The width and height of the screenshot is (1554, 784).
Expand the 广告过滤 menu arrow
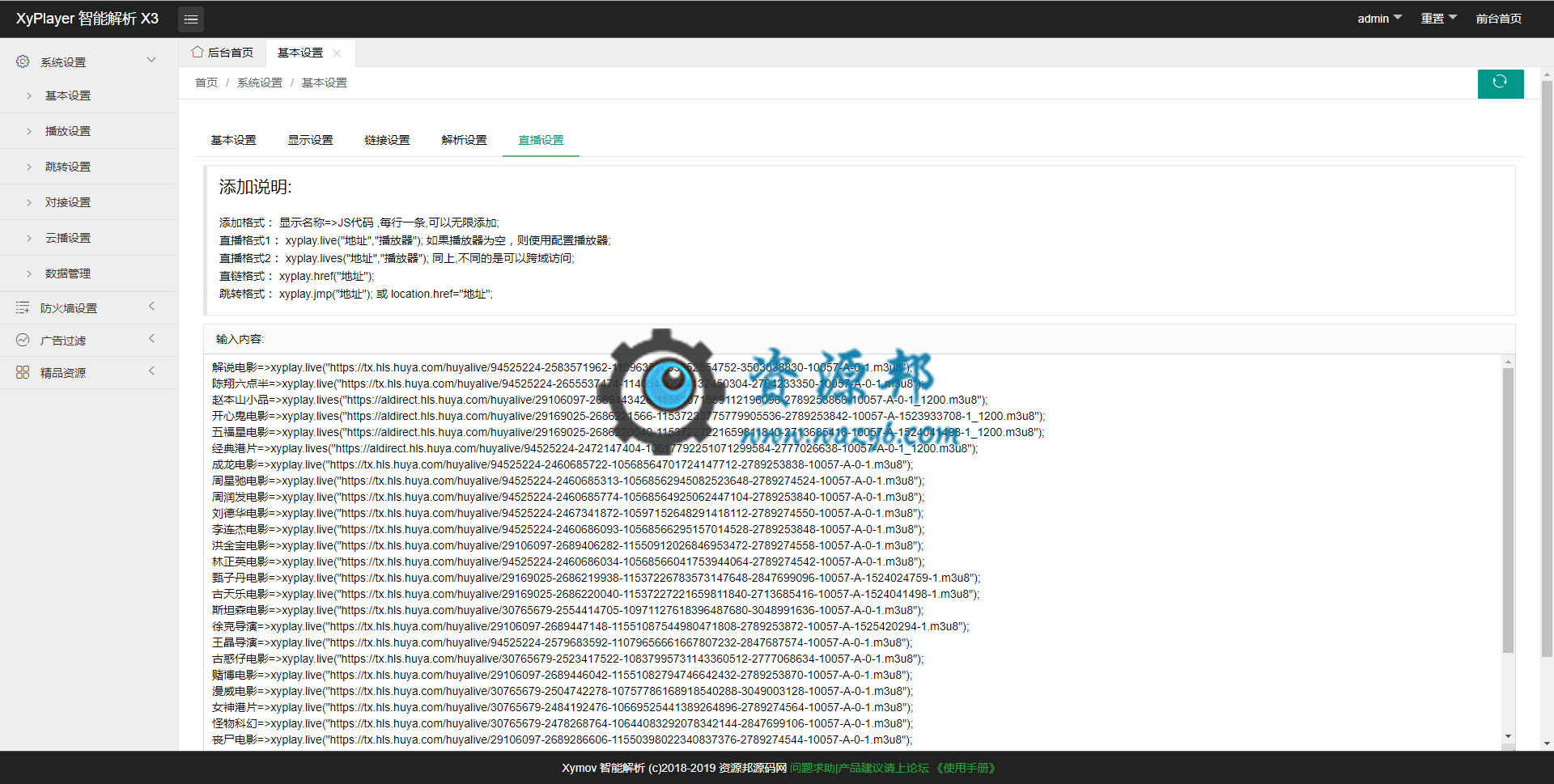coord(151,338)
